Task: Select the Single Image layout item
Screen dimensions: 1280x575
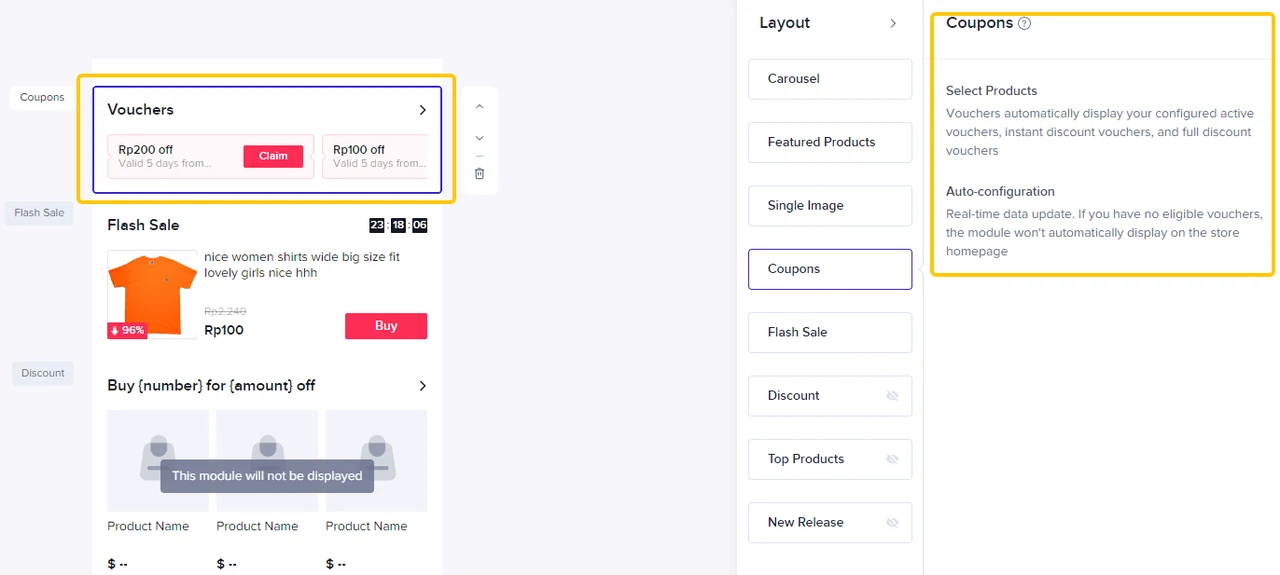Action: pyautogui.click(x=829, y=205)
